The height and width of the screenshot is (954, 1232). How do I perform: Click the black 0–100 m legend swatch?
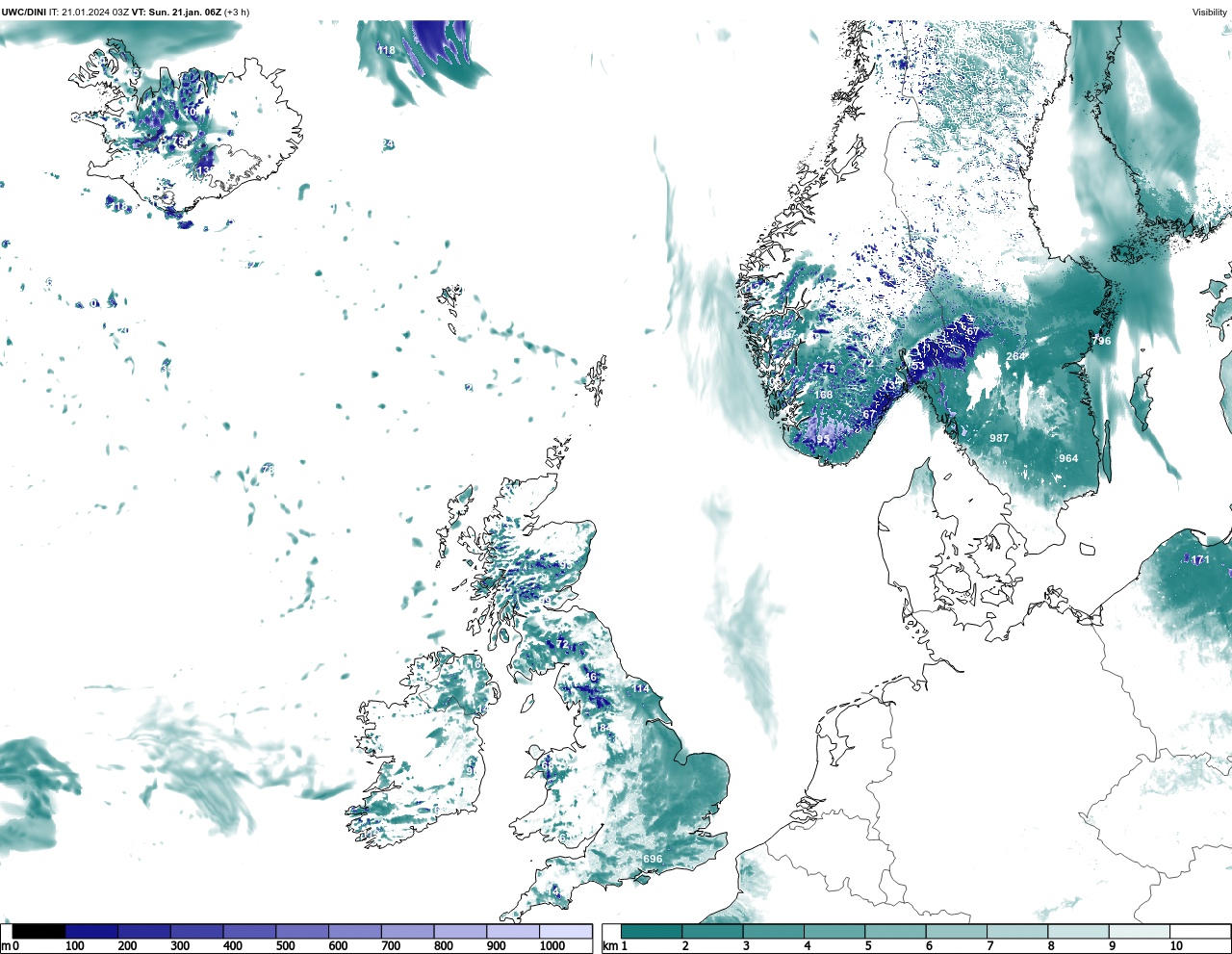coord(39,931)
